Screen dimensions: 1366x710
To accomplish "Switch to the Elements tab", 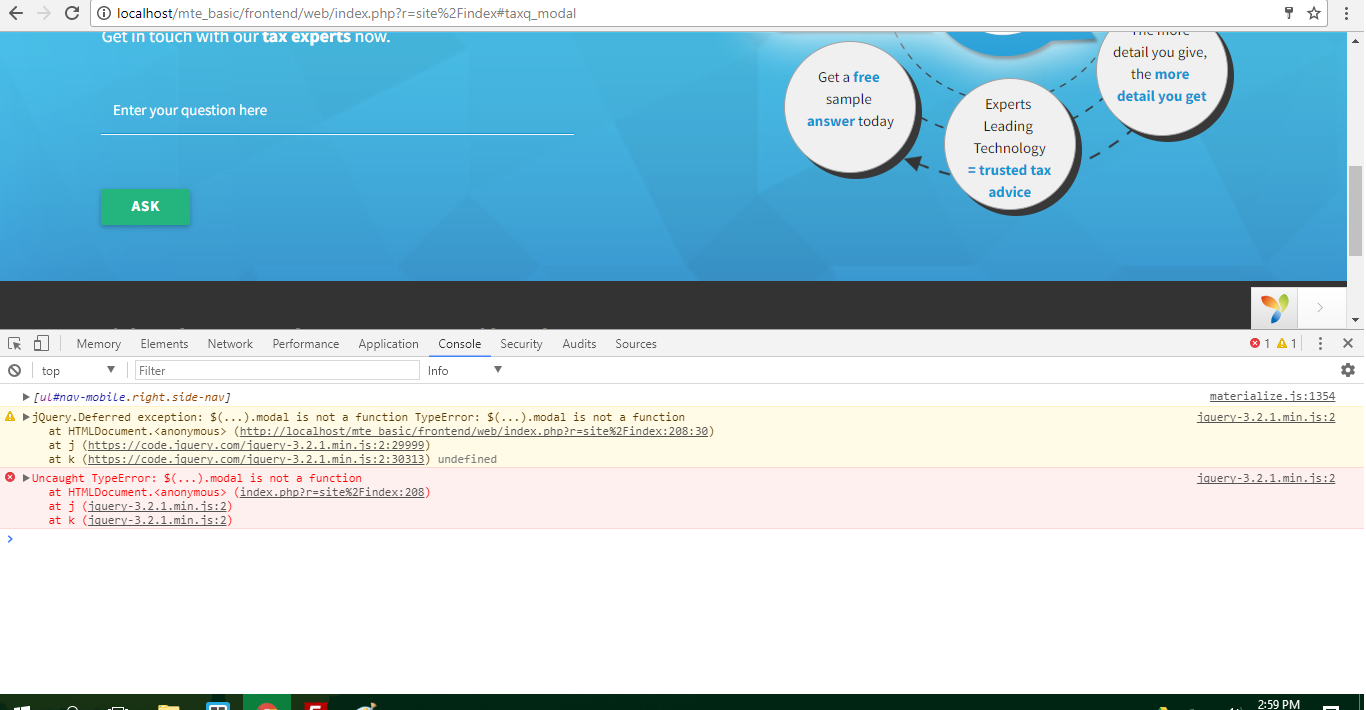I will coord(164,343).
